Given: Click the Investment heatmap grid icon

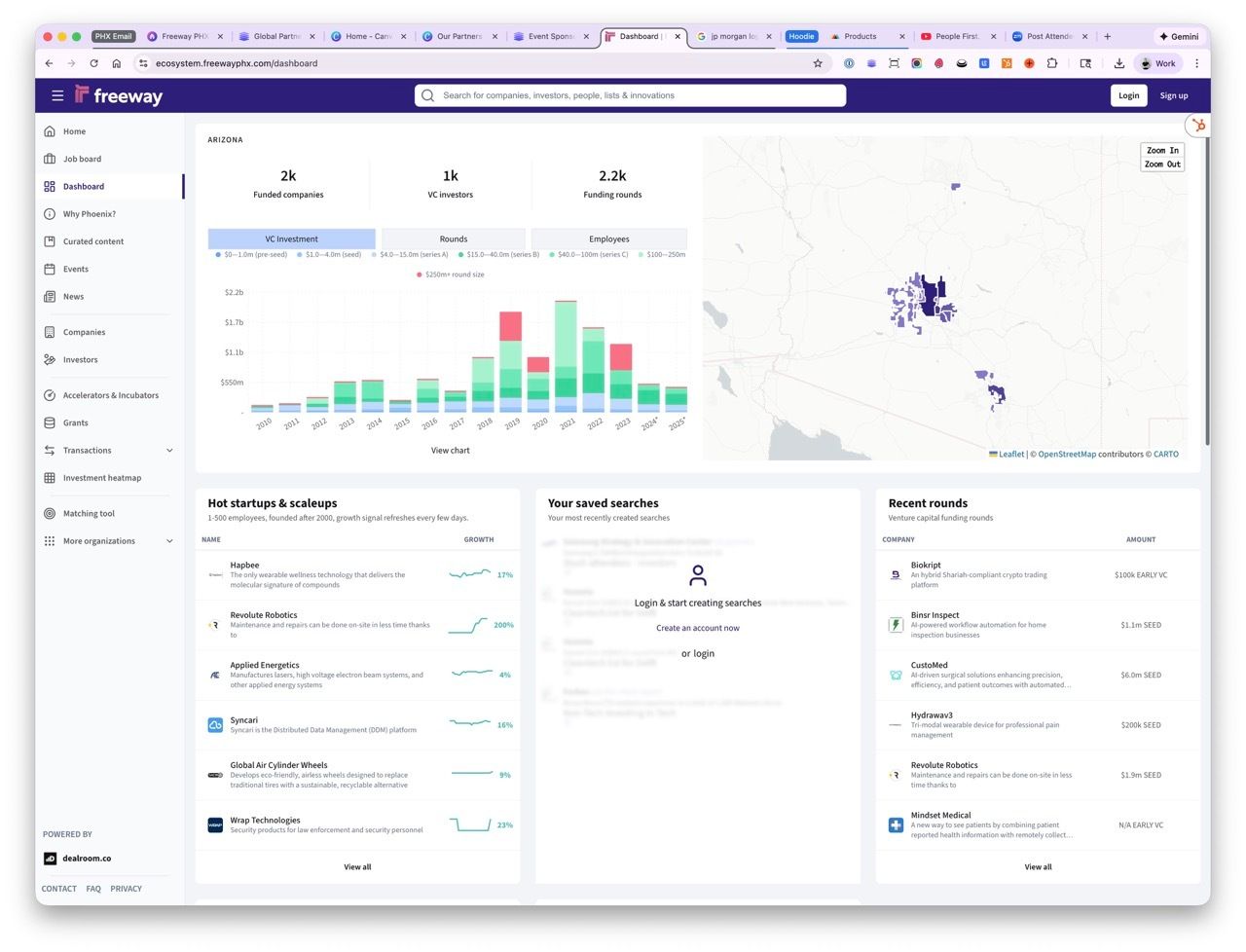Looking at the screenshot, I should 50,478.
